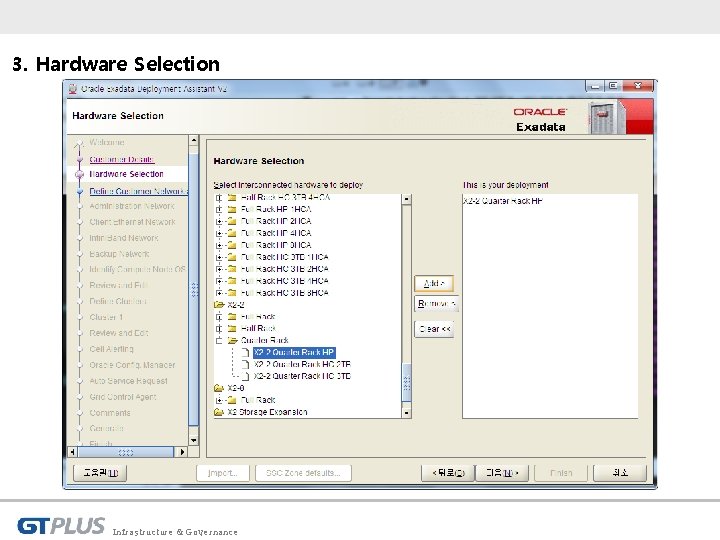Click the sidebar horizontal scrollbar right arrow
Viewport: 720px width, 540px height.
[x=182, y=452]
